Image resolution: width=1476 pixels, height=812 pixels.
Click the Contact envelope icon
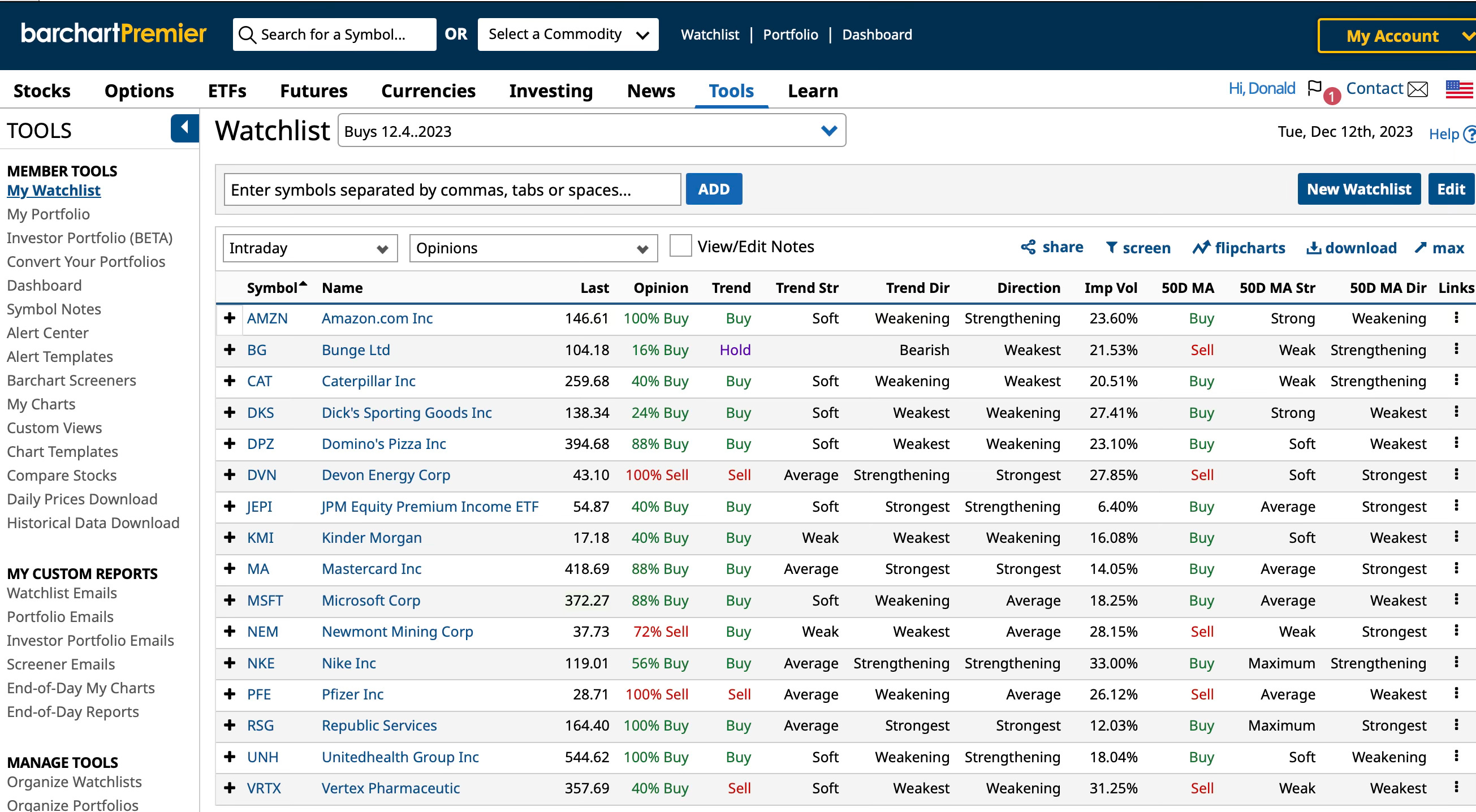tap(1418, 89)
